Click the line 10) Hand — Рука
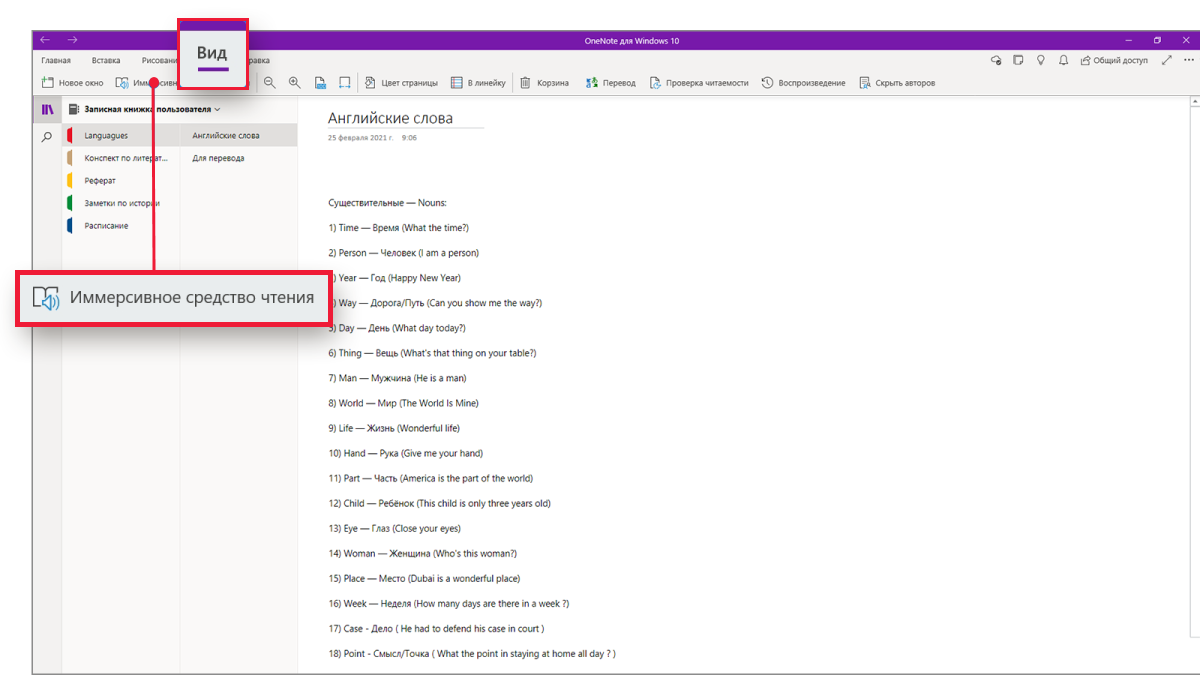 [405, 453]
